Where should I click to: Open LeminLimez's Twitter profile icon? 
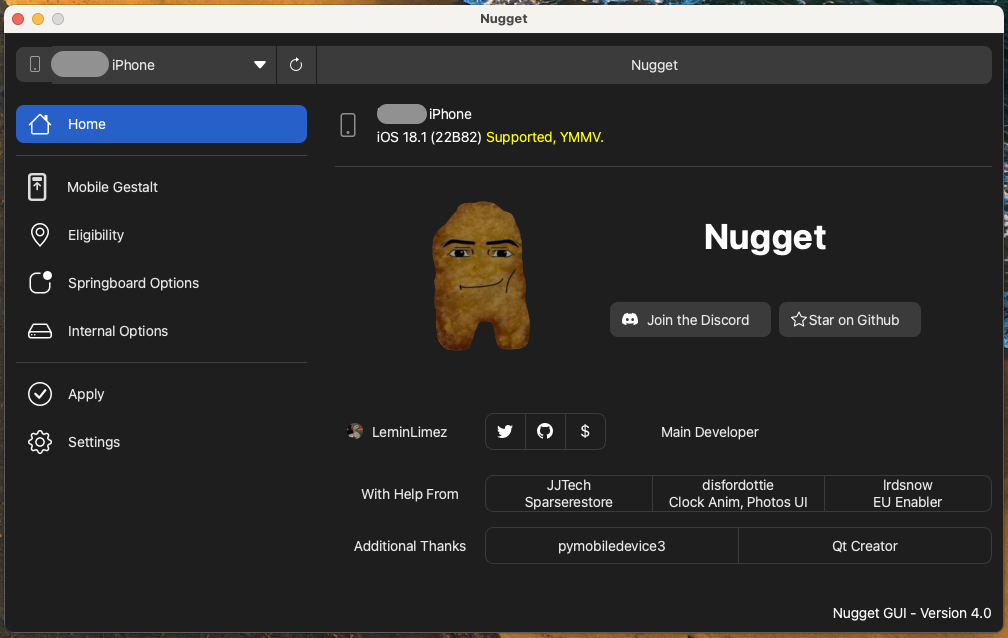pos(505,432)
